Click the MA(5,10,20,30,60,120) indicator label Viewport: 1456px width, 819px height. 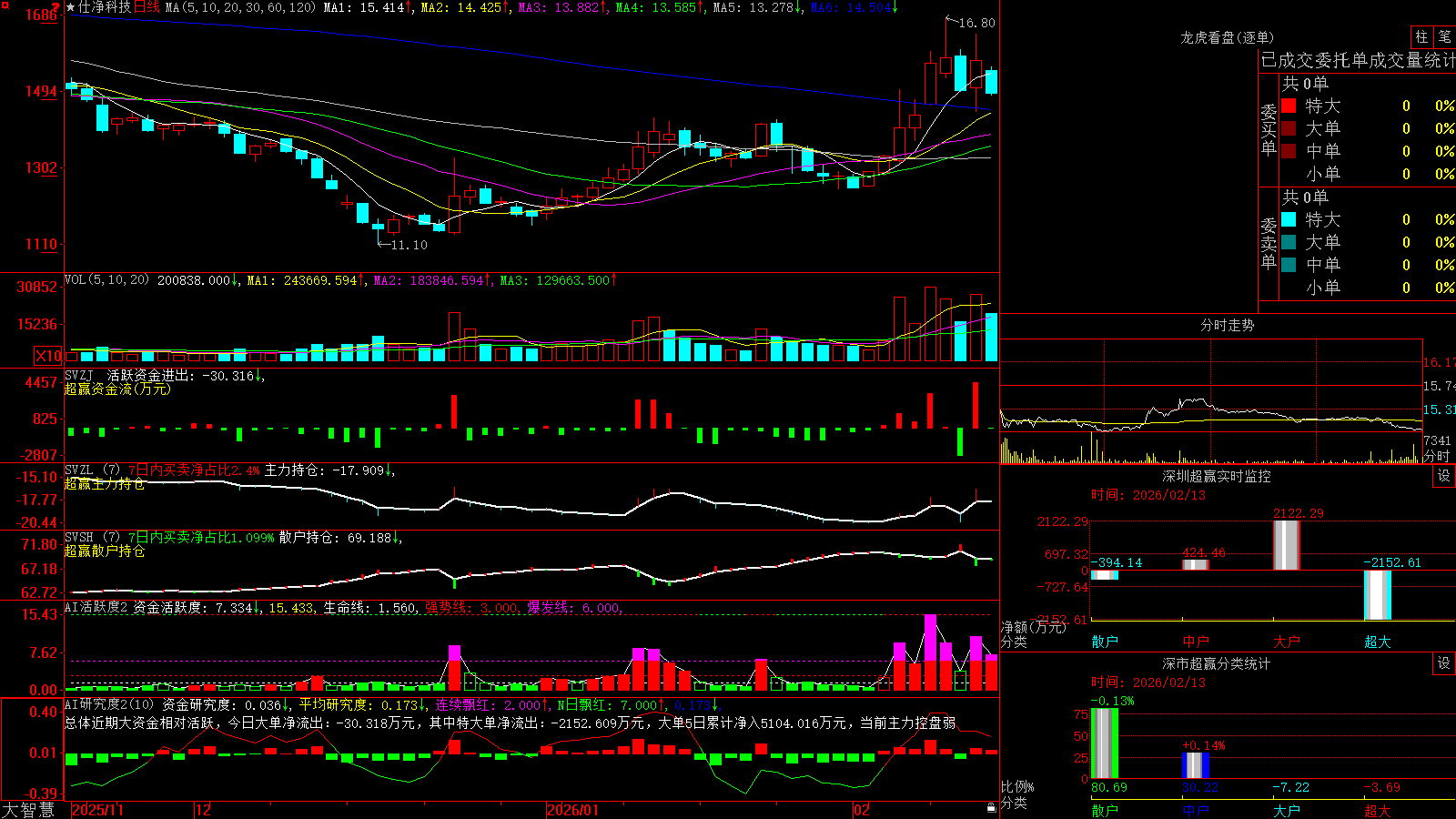coord(240,7)
